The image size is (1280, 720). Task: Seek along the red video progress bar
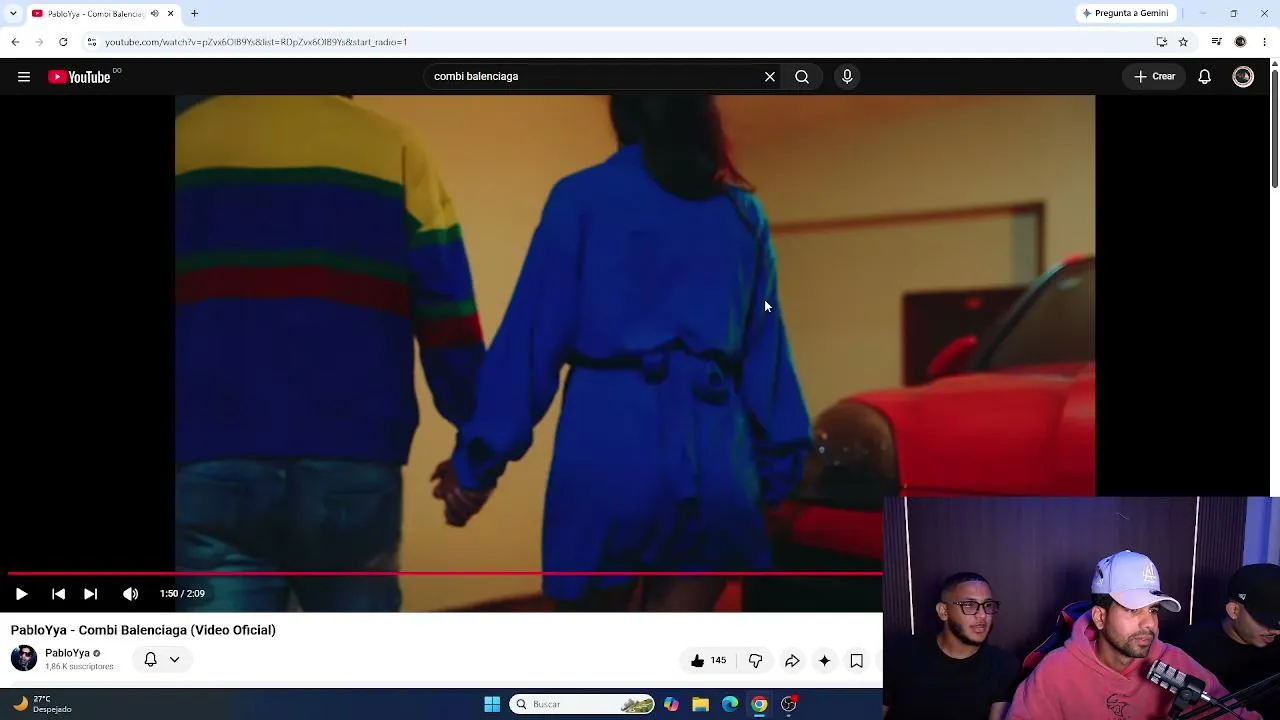445,574
